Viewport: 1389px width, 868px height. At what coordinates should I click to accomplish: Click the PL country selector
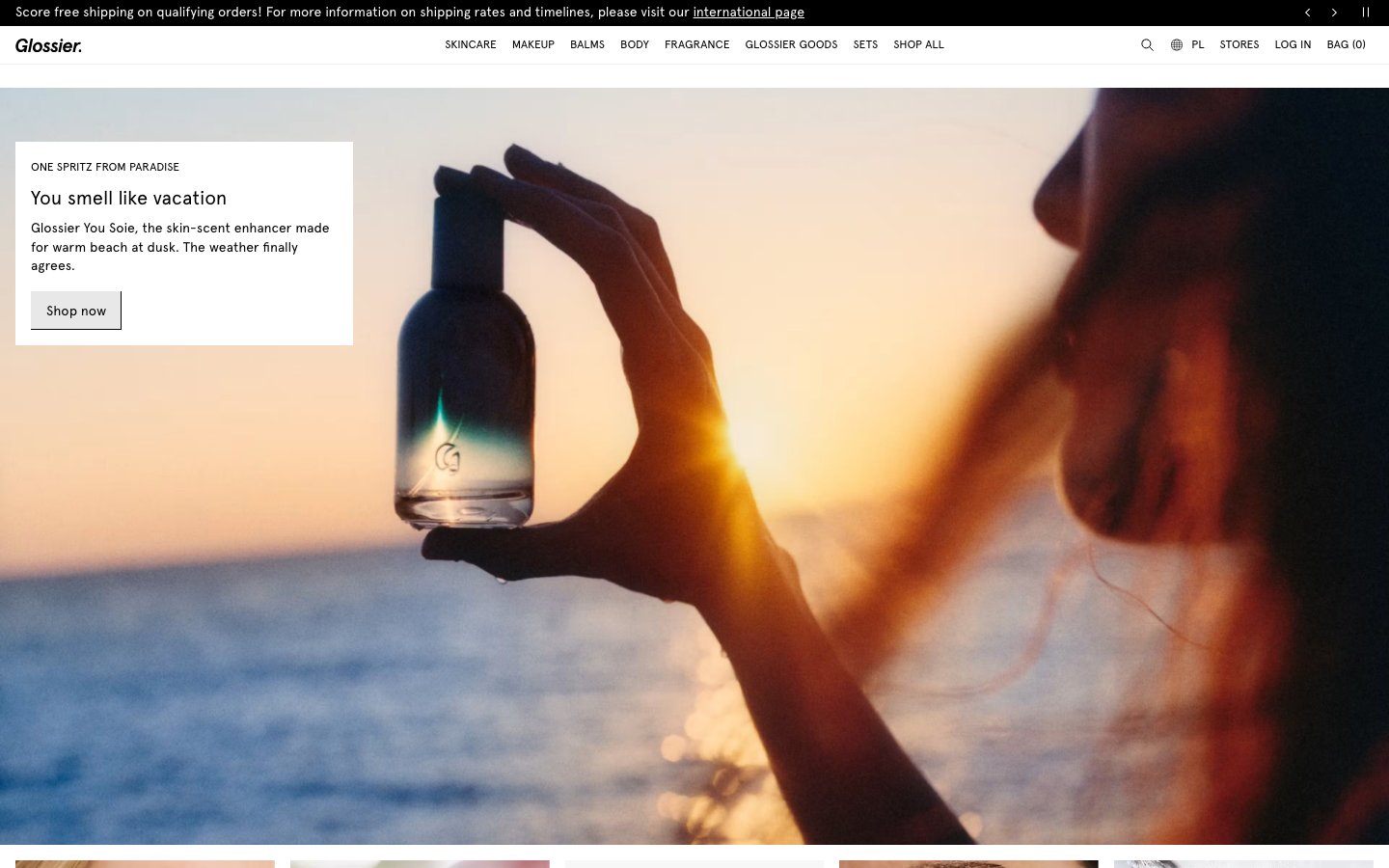coord(1198,44)
